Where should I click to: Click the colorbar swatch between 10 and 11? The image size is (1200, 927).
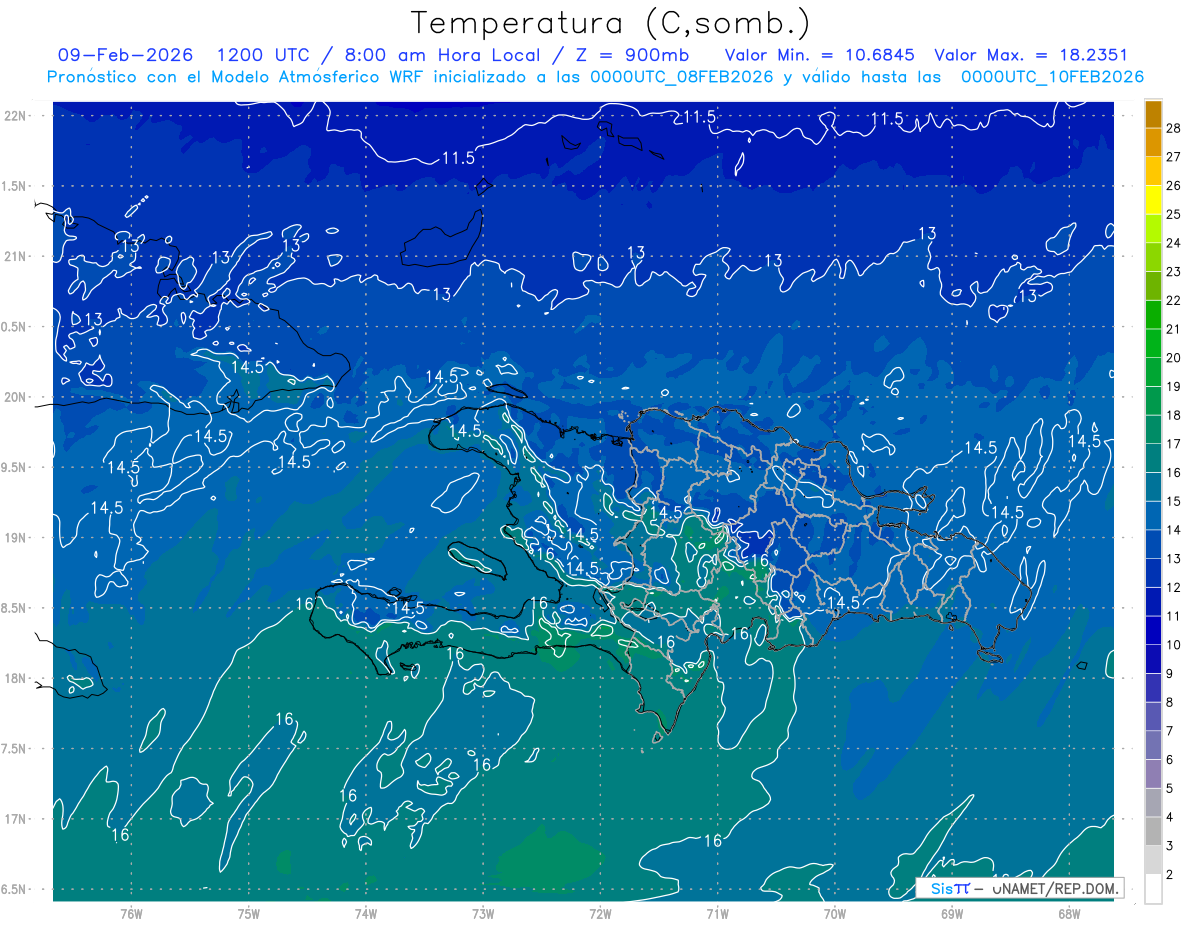[x=1154, y=630]
